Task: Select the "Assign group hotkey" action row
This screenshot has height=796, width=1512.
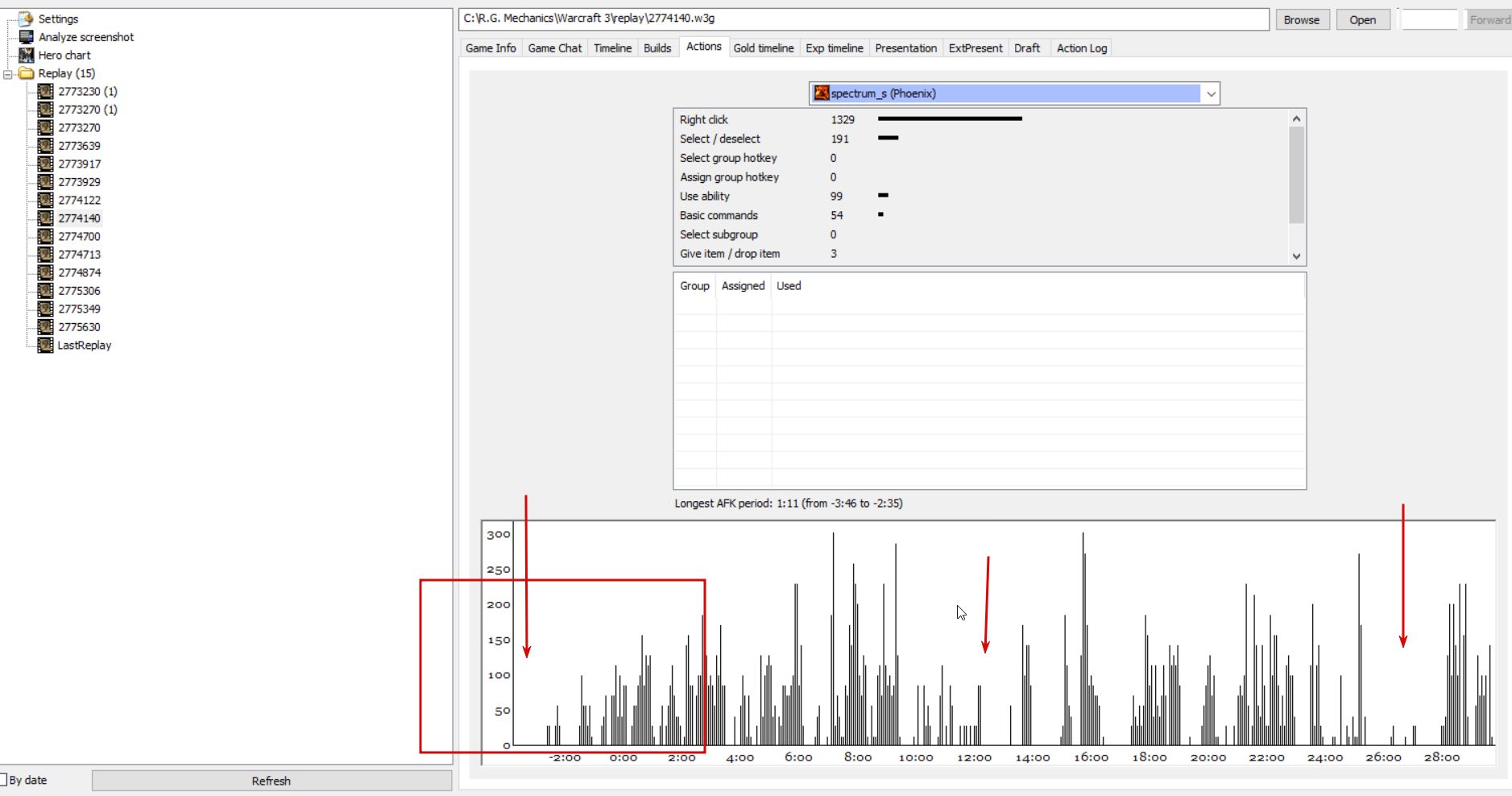Action: tap(980, 177)
